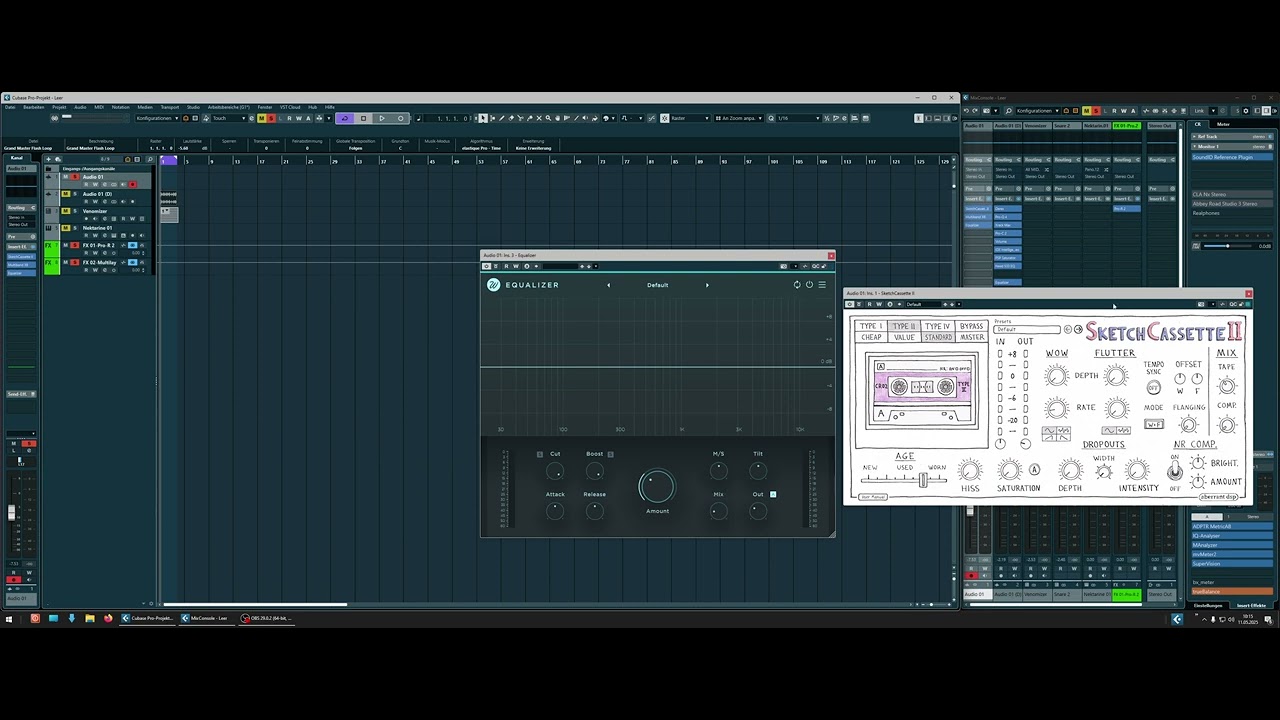
Task: Start playback in Cubase transport bar
Action: (x=382, y=118)
